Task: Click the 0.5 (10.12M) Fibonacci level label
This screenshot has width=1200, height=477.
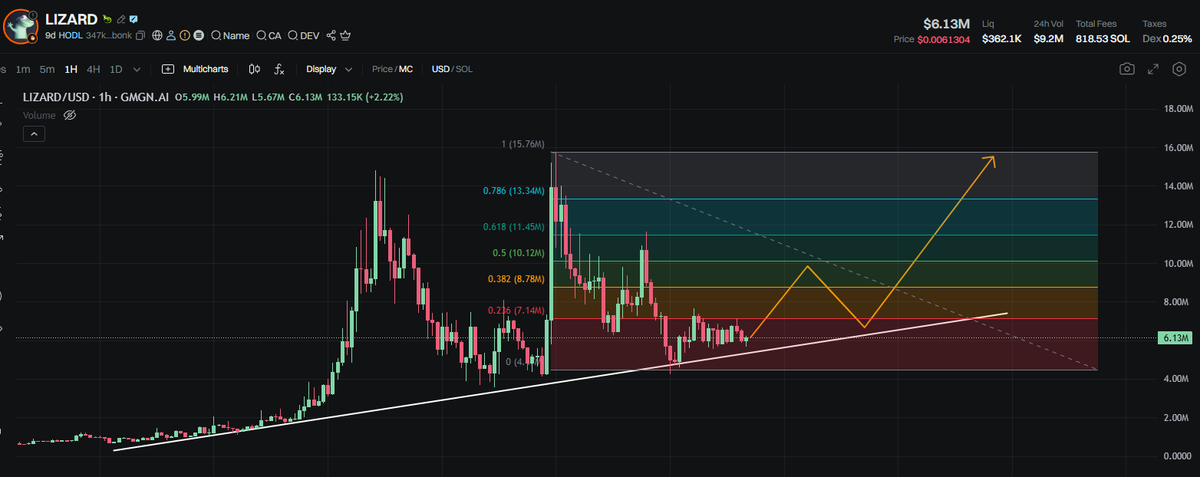Action: [518, 252]
